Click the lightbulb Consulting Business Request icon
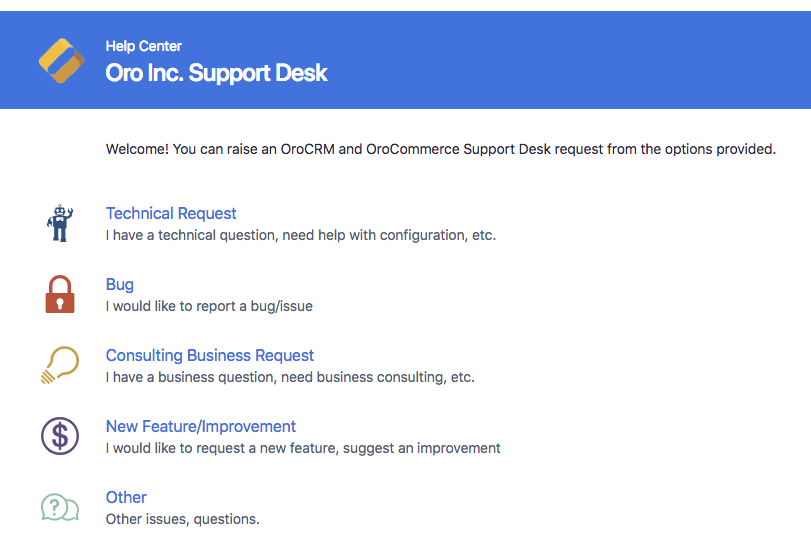 60,365
